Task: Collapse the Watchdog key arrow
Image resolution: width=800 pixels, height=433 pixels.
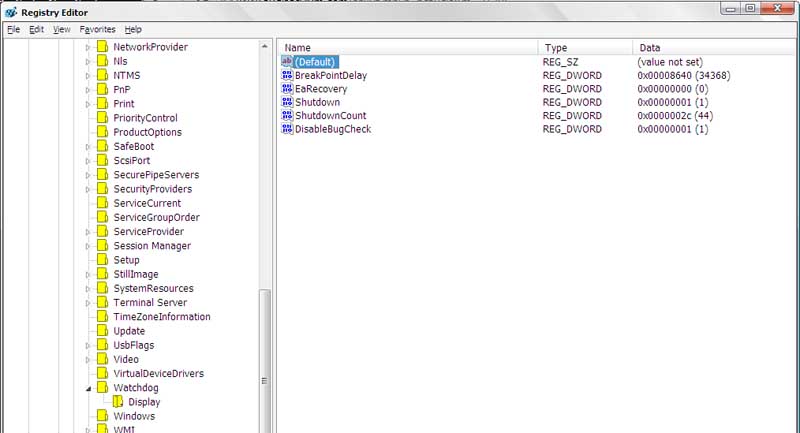Action: tap(88, 389)
